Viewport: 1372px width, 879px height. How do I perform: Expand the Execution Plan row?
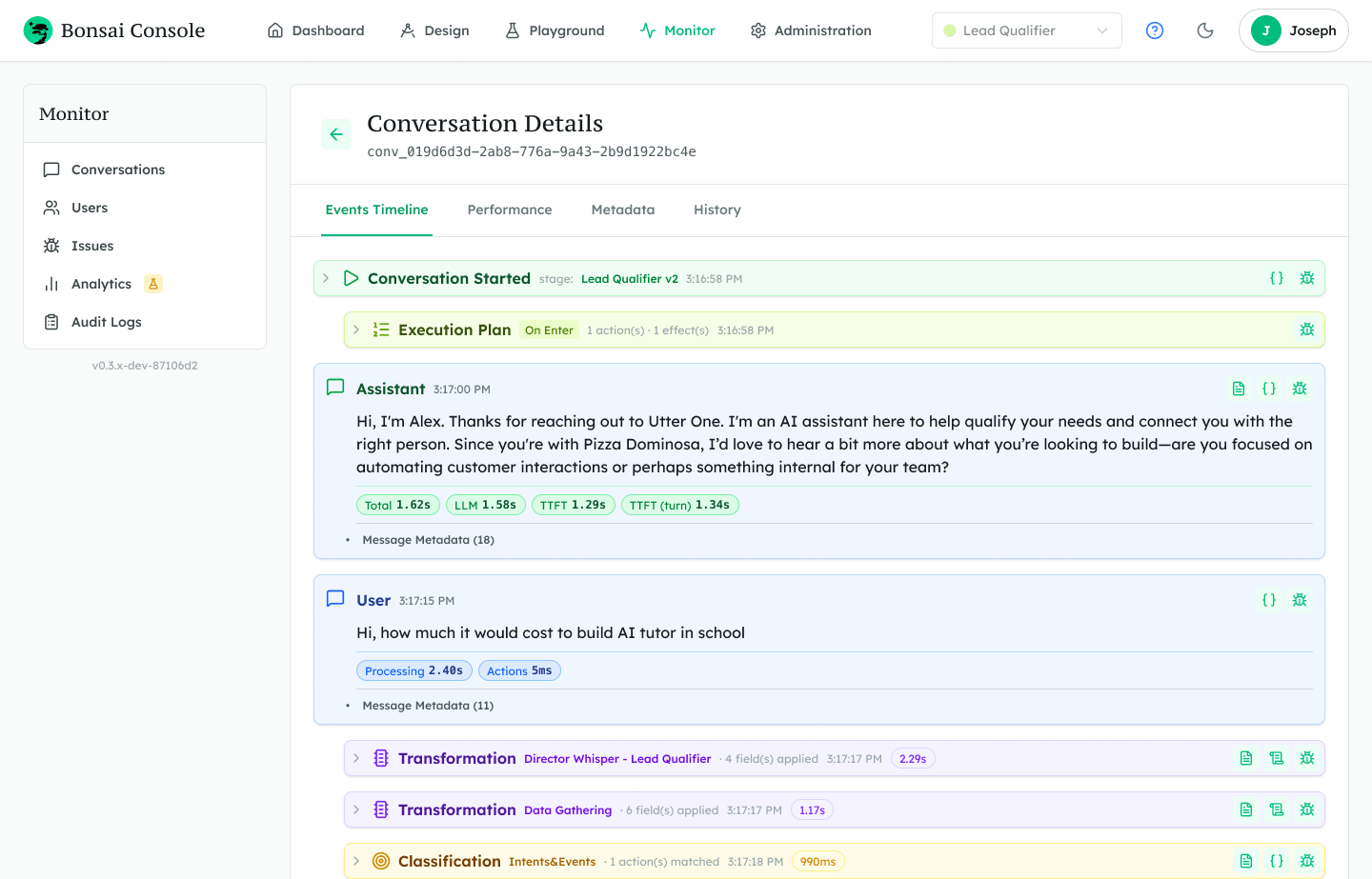[x=356, y=330]
